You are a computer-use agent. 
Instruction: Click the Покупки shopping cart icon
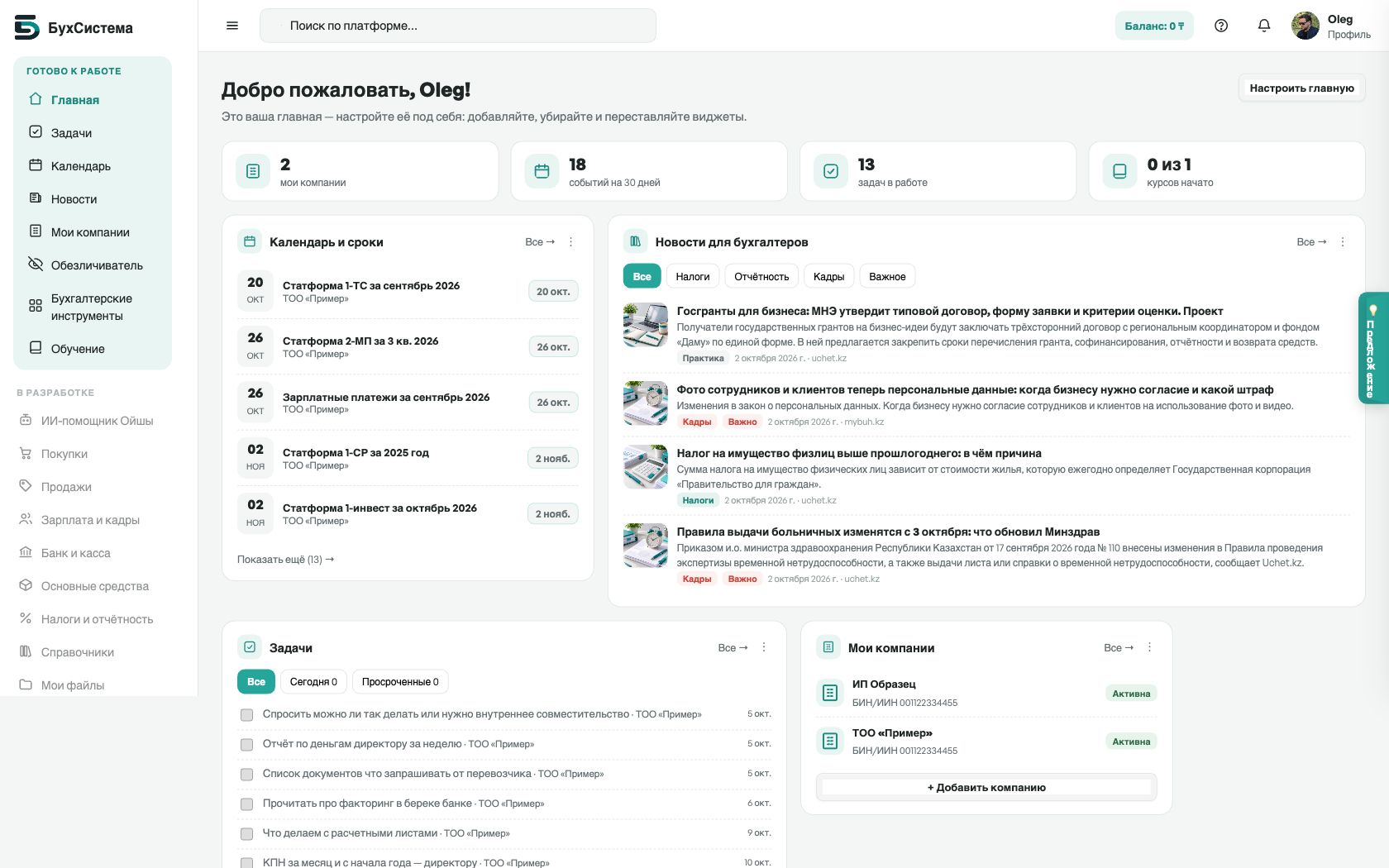coord(26,454)
